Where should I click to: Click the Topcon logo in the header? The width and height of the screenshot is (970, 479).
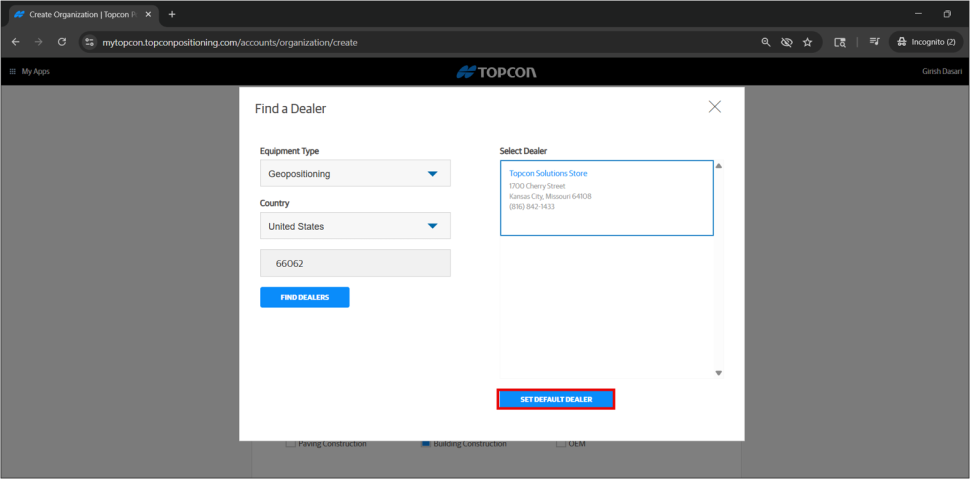pyautogui.click(x=484, y=72)
